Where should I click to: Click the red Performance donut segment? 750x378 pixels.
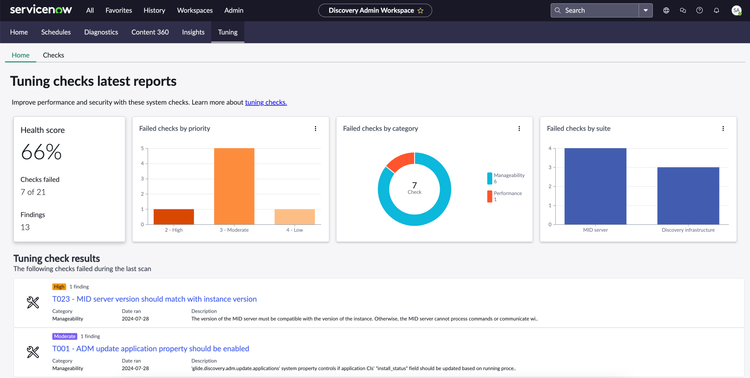click(x=401, y=161)
